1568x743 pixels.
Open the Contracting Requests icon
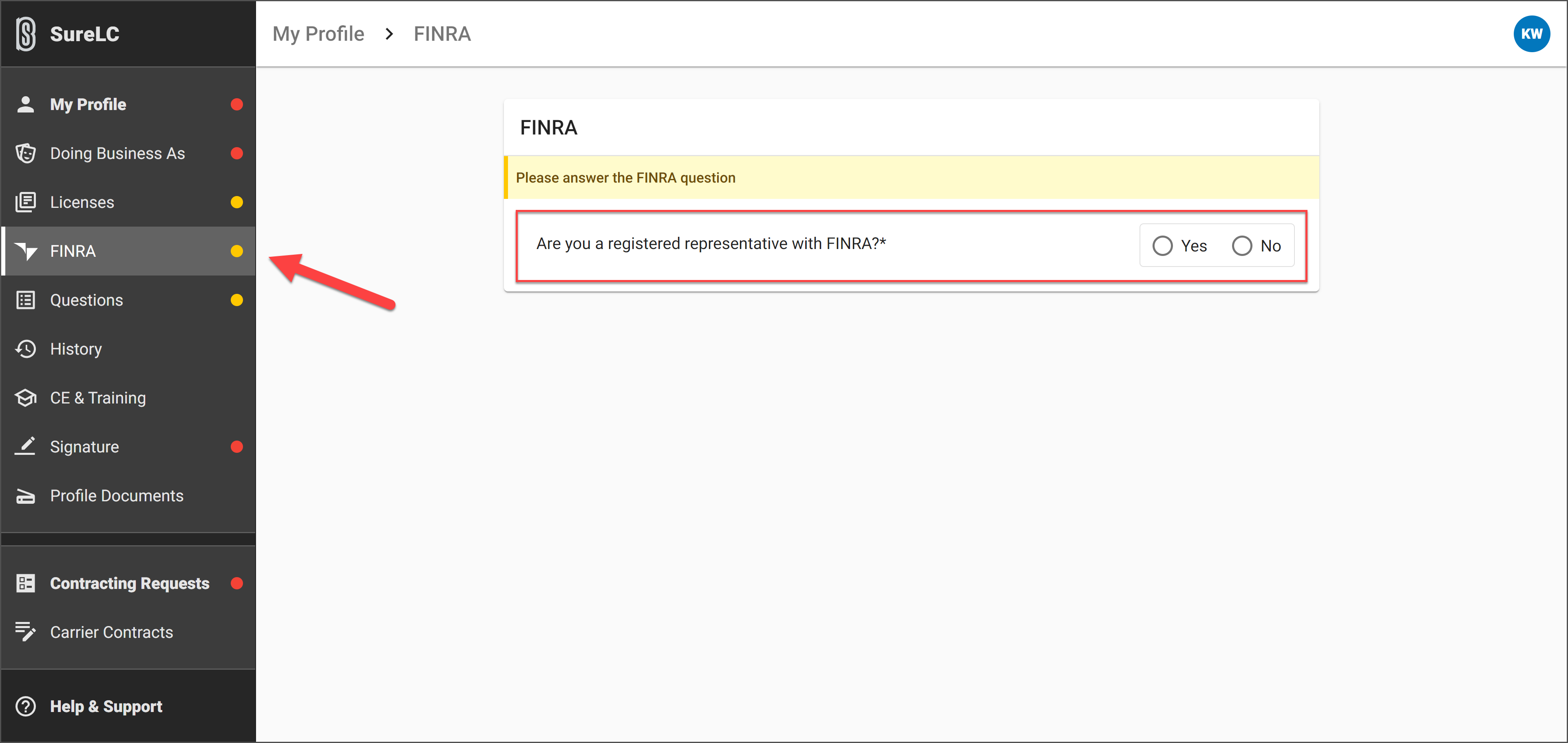(x=26, y=583)
